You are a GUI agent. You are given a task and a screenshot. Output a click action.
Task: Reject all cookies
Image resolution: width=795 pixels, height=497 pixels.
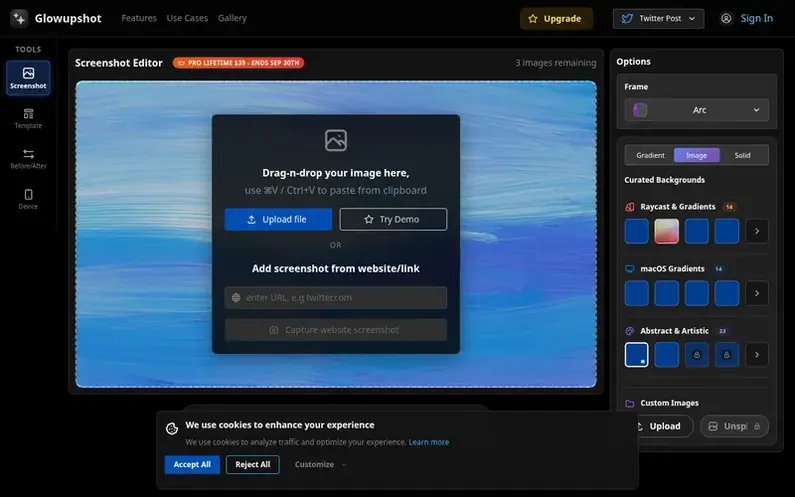252,465
